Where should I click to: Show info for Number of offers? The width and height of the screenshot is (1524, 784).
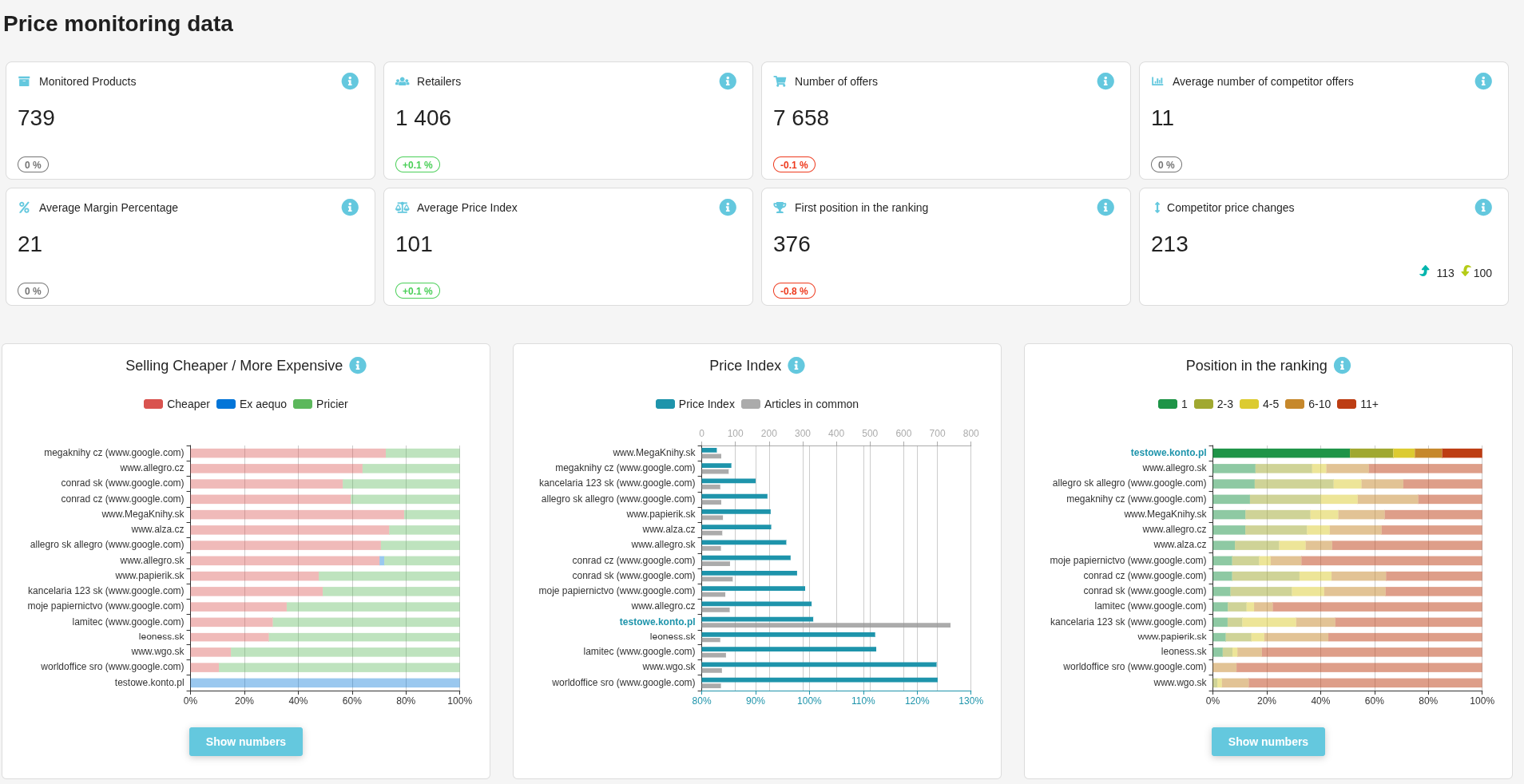[1105, 81]
